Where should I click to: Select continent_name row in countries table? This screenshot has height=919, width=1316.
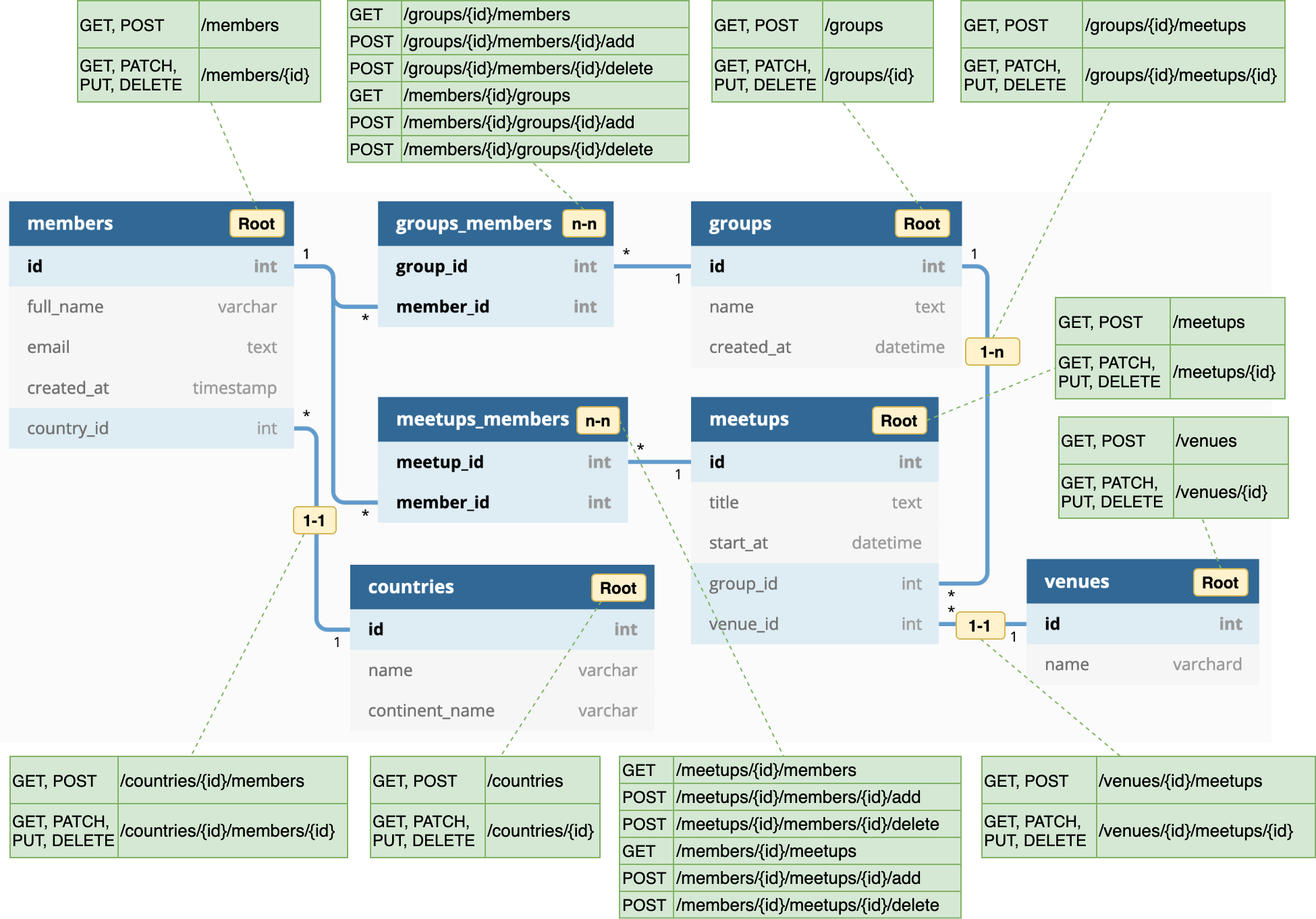(x=501, y=711)
